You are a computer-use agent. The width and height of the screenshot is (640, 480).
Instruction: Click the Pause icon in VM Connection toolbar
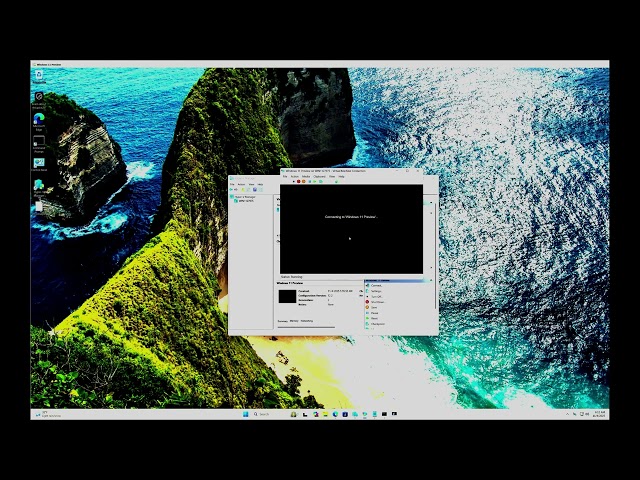[310, 182]
